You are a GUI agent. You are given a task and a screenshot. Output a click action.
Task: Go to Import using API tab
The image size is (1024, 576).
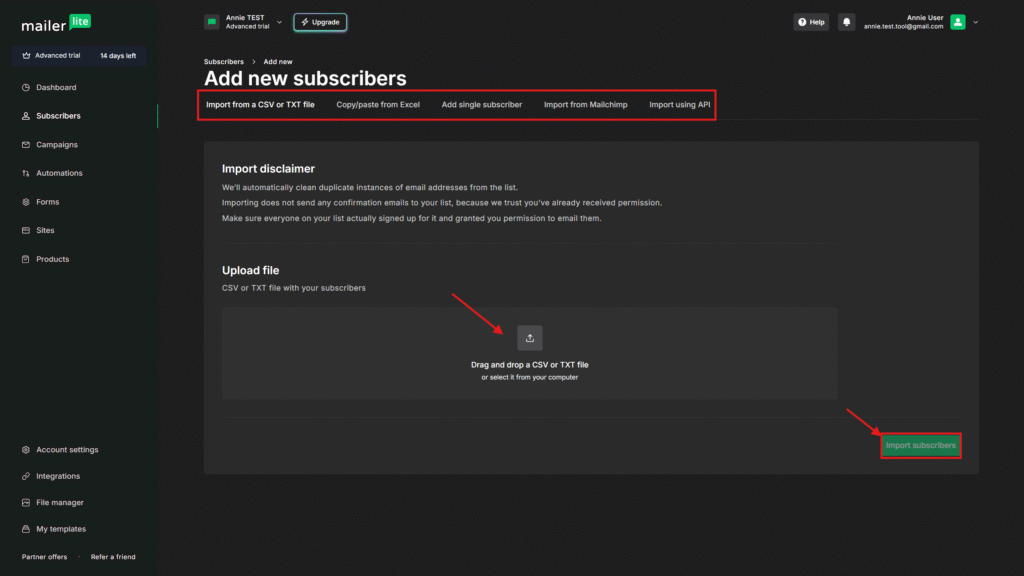pos(679,104)
